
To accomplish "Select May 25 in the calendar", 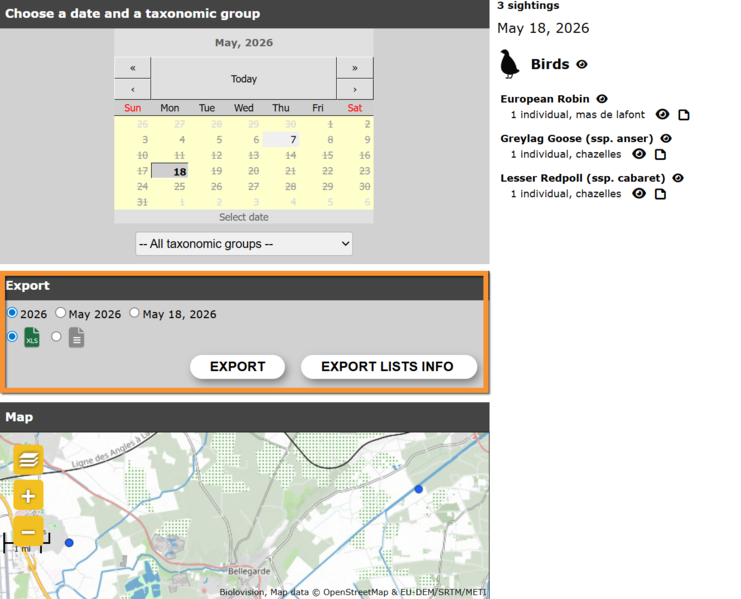I will tap(170, 187).
